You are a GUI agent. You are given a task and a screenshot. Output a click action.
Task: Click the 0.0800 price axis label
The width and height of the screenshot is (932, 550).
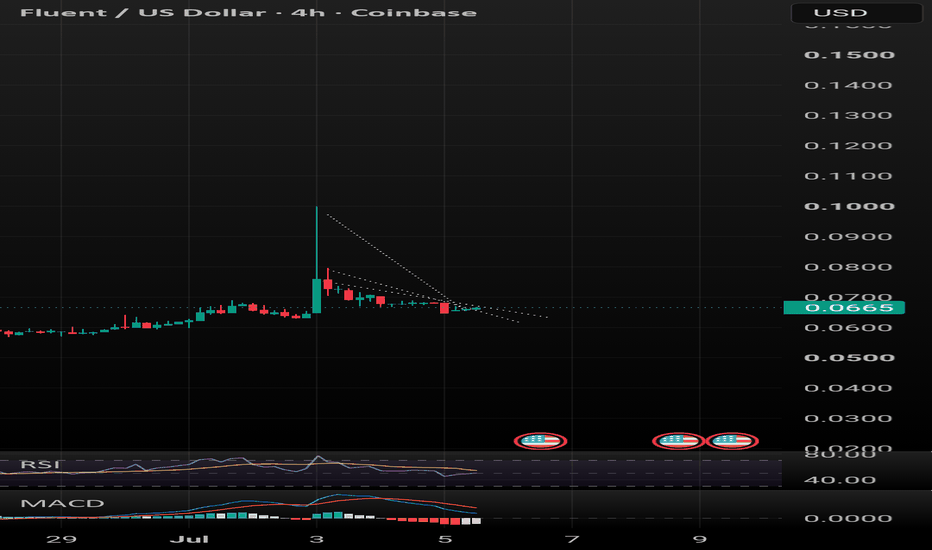click(x=849, y=267)
